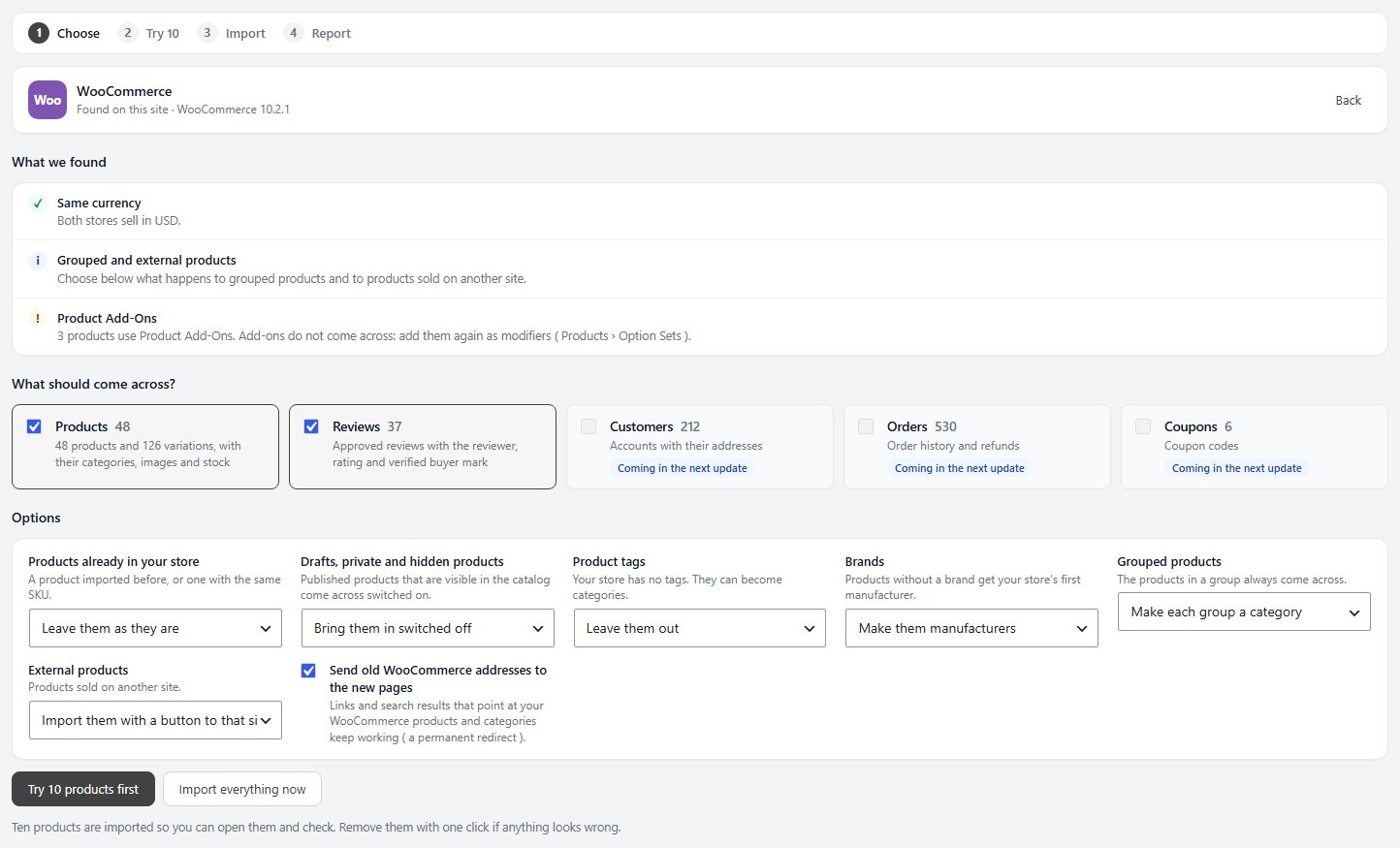The width and height of the screenshot is (1400, 848).
Task: Click the 'Order history and refunds' text
Action: 953,446
